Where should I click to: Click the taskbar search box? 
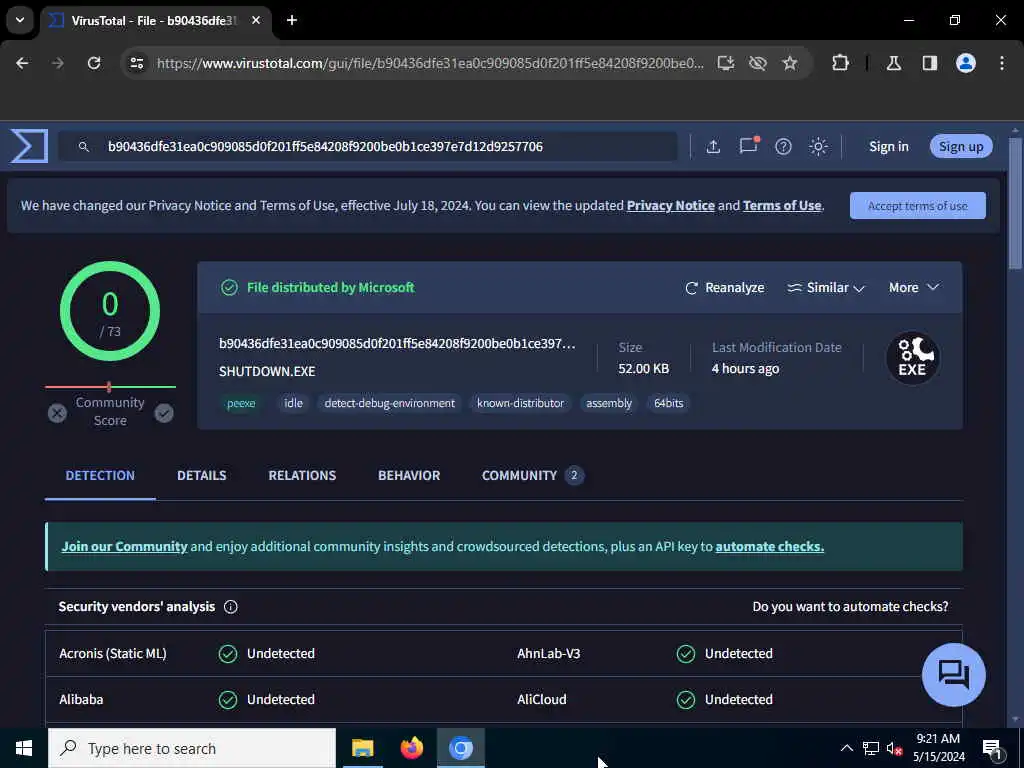pyautogui.click(x=192, y=748)
